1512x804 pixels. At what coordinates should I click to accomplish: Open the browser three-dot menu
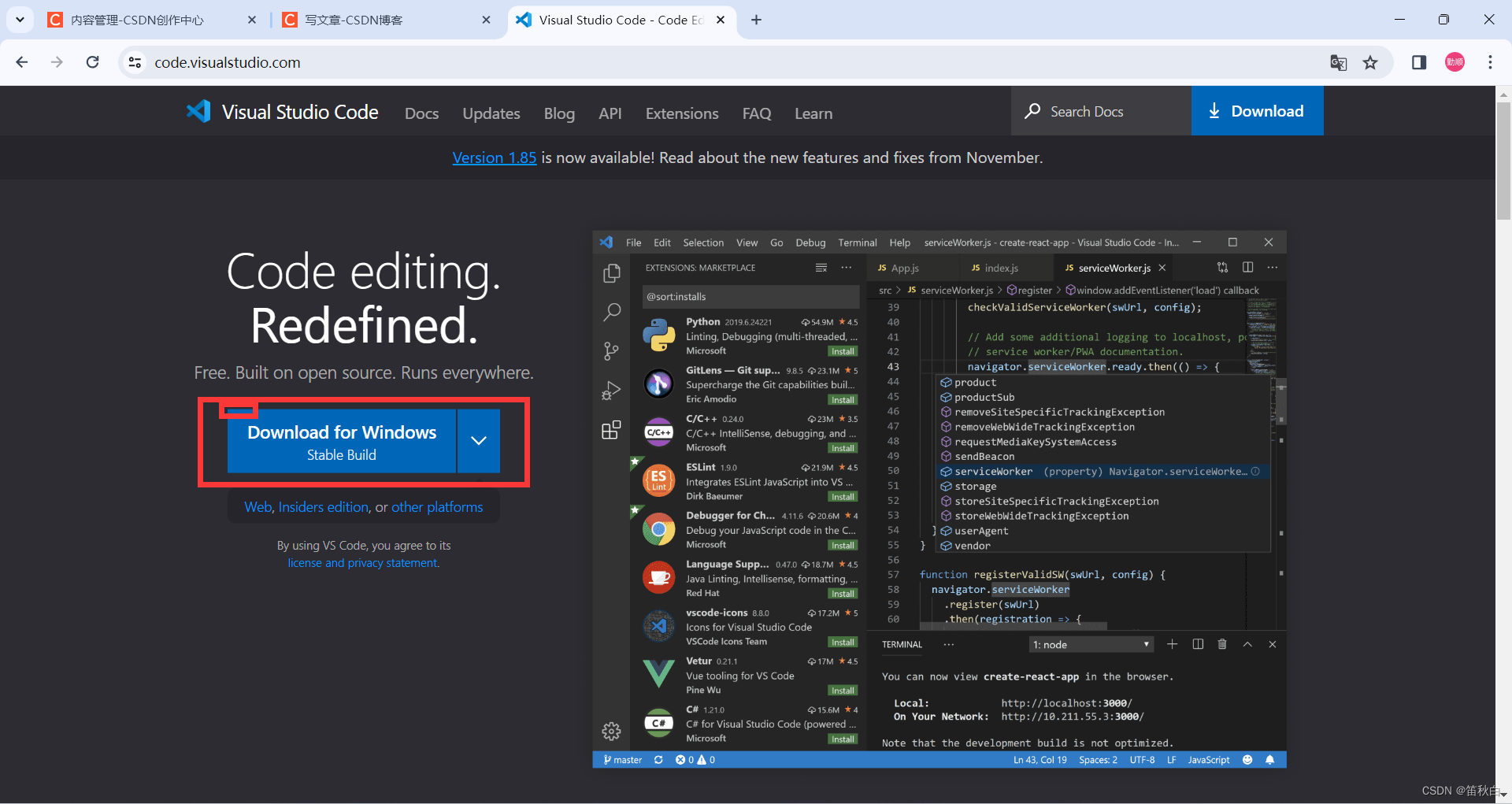[x=1490, y=62]
